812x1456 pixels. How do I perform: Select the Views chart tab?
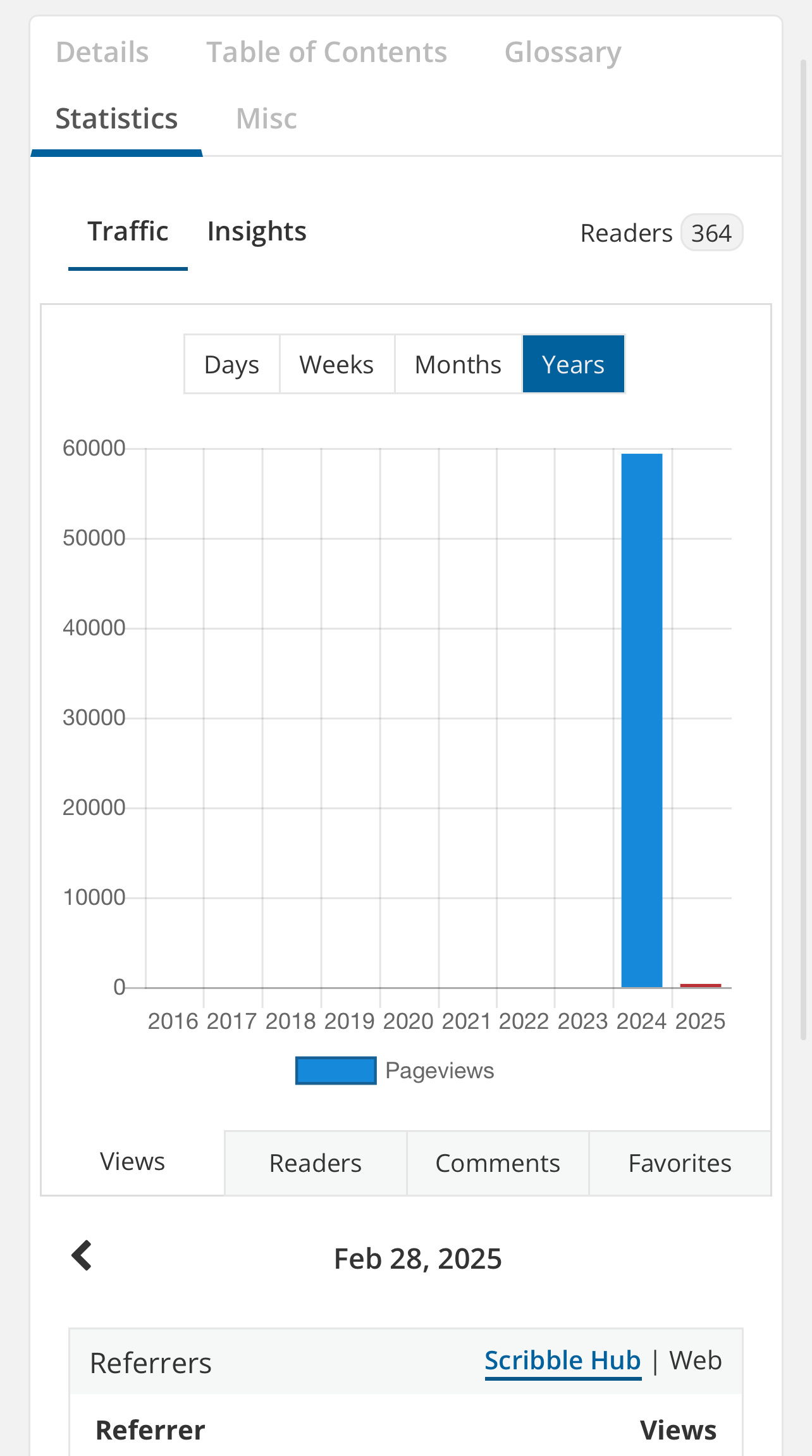132,1162
